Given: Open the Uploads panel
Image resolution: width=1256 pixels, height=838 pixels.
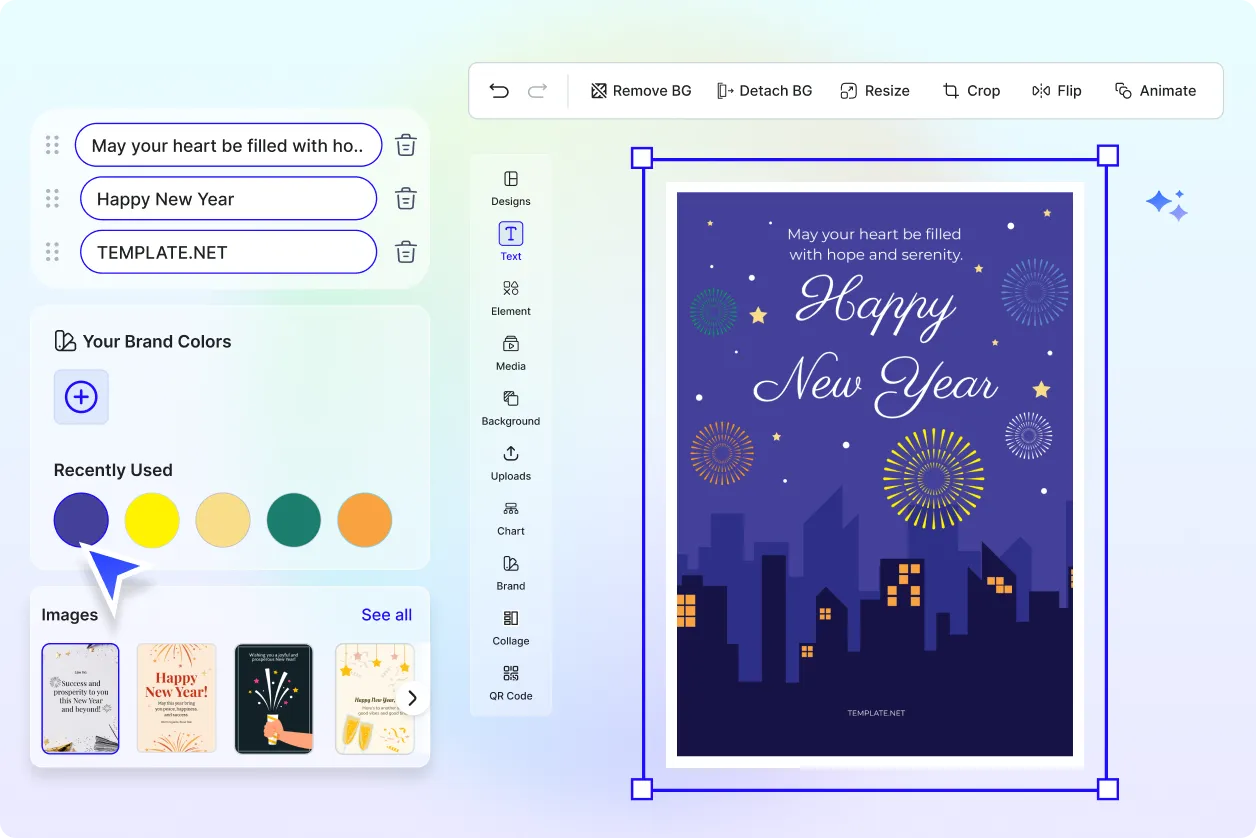Looking at the screenshot, I should [x=510, y=462].
